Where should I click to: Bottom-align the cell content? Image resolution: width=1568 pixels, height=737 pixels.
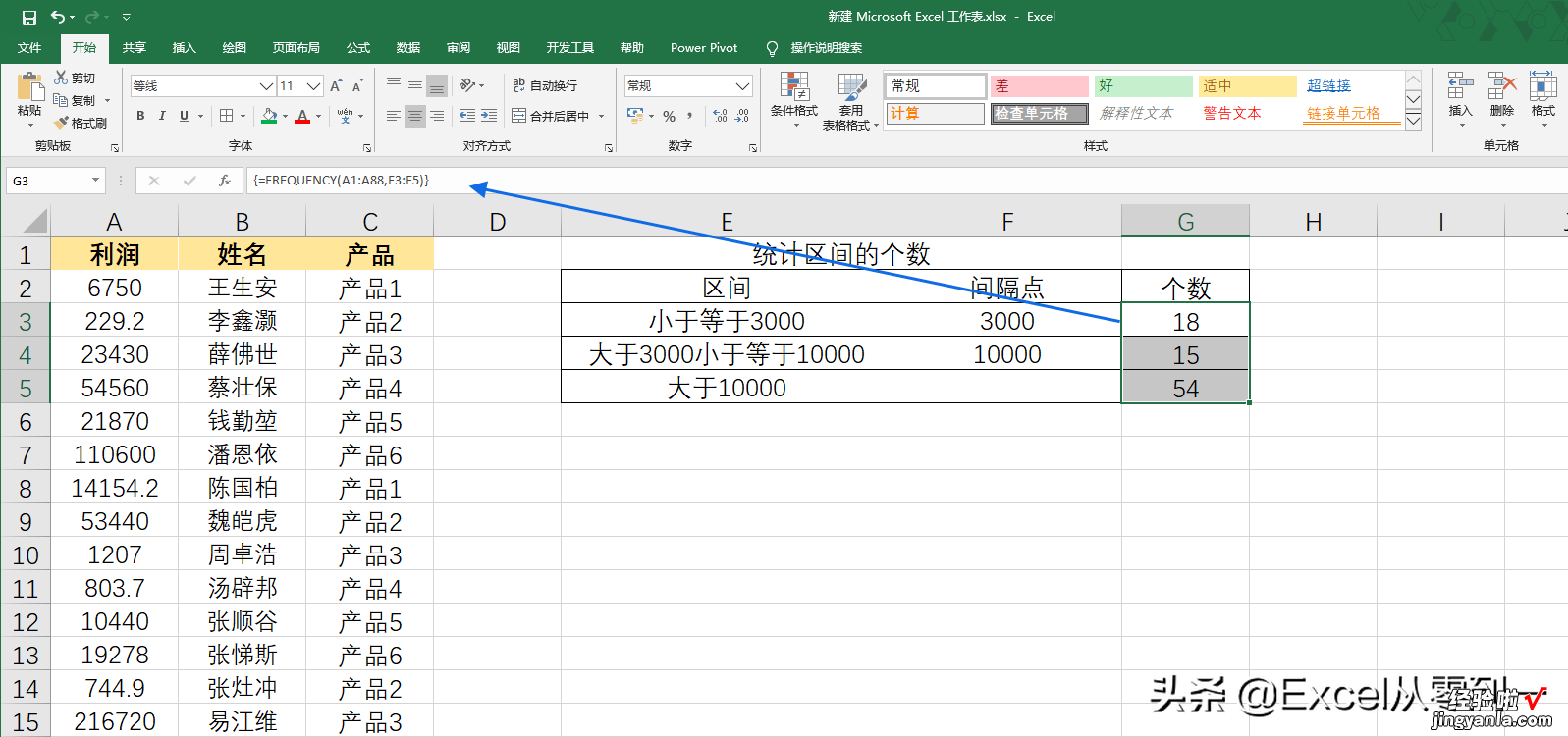[x=437, y=85]
